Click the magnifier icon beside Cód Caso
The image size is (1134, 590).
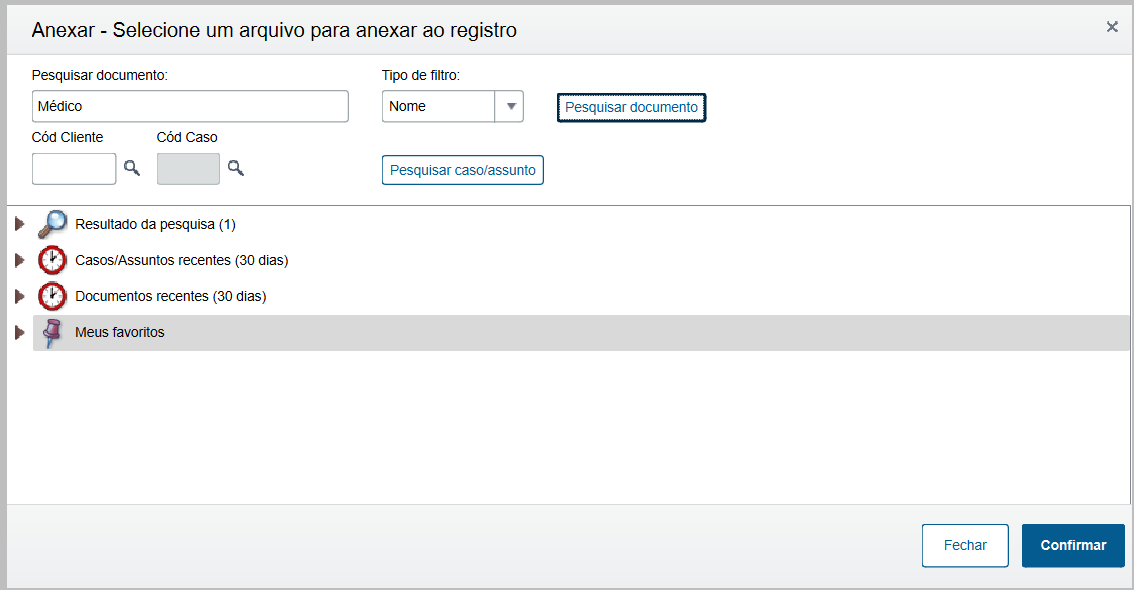coord(235,169)
